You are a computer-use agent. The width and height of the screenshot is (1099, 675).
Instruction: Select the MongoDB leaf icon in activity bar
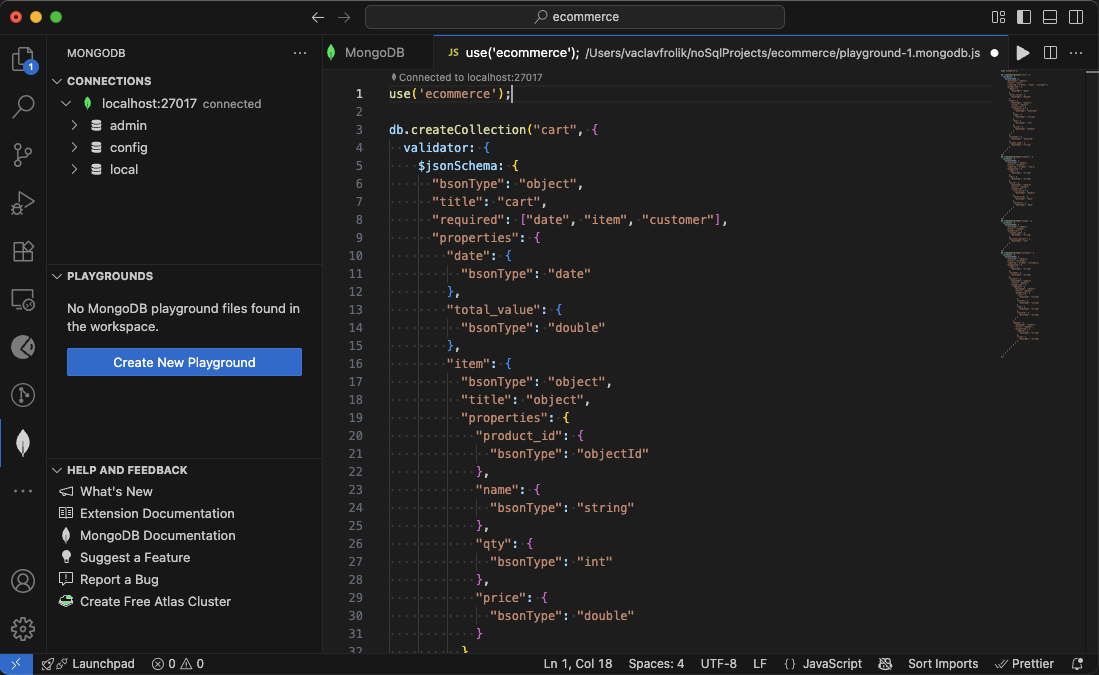(x=22, y=442)
